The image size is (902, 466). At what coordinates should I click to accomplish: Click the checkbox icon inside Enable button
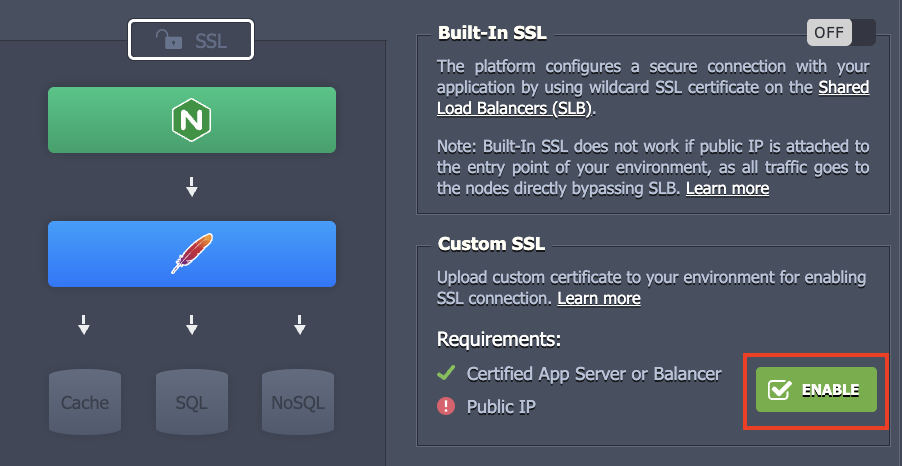coord(781,389)
